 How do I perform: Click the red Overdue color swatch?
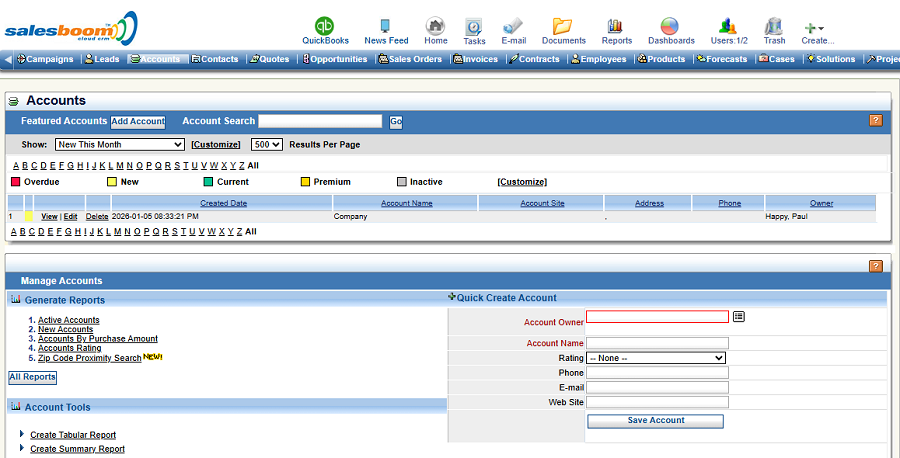click(x=15, y=182)
